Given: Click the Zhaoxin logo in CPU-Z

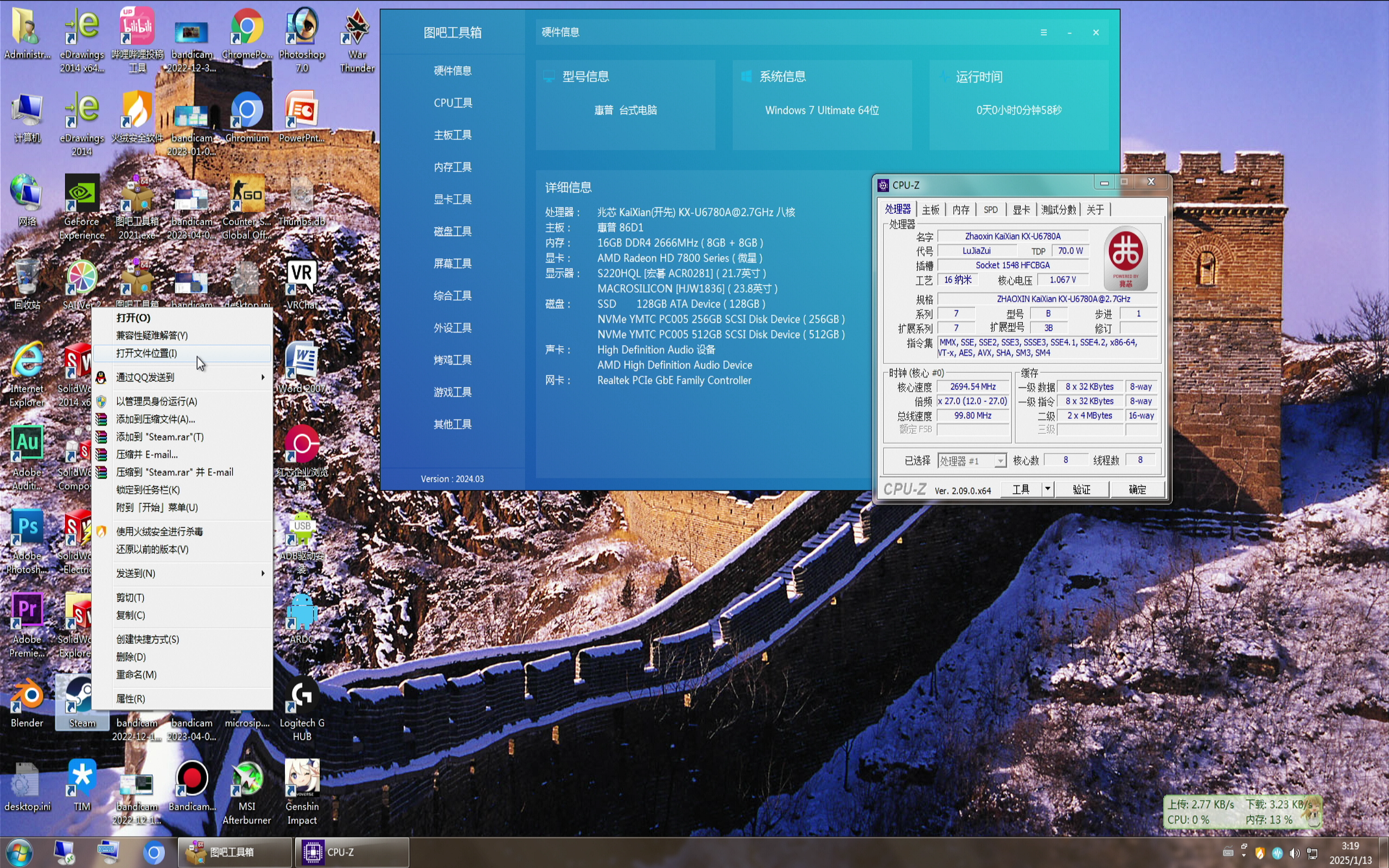Looking at the screenshot, I should [x=1125, y=258].
